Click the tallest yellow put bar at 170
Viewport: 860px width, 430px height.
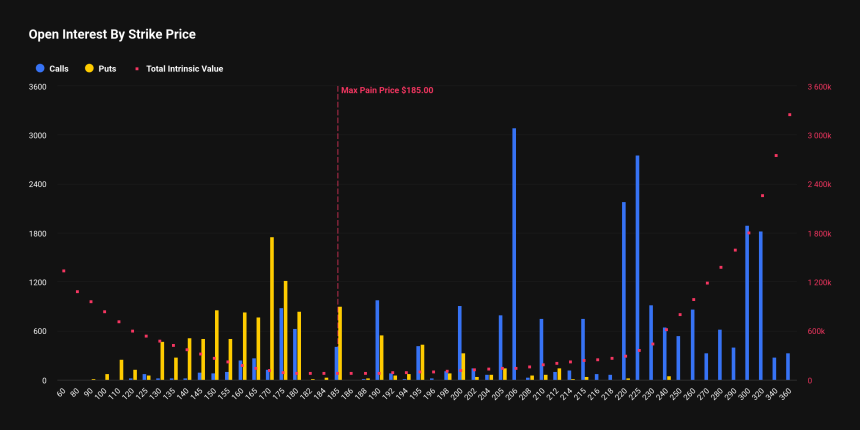pyautogui.click(x=272, y=308)
